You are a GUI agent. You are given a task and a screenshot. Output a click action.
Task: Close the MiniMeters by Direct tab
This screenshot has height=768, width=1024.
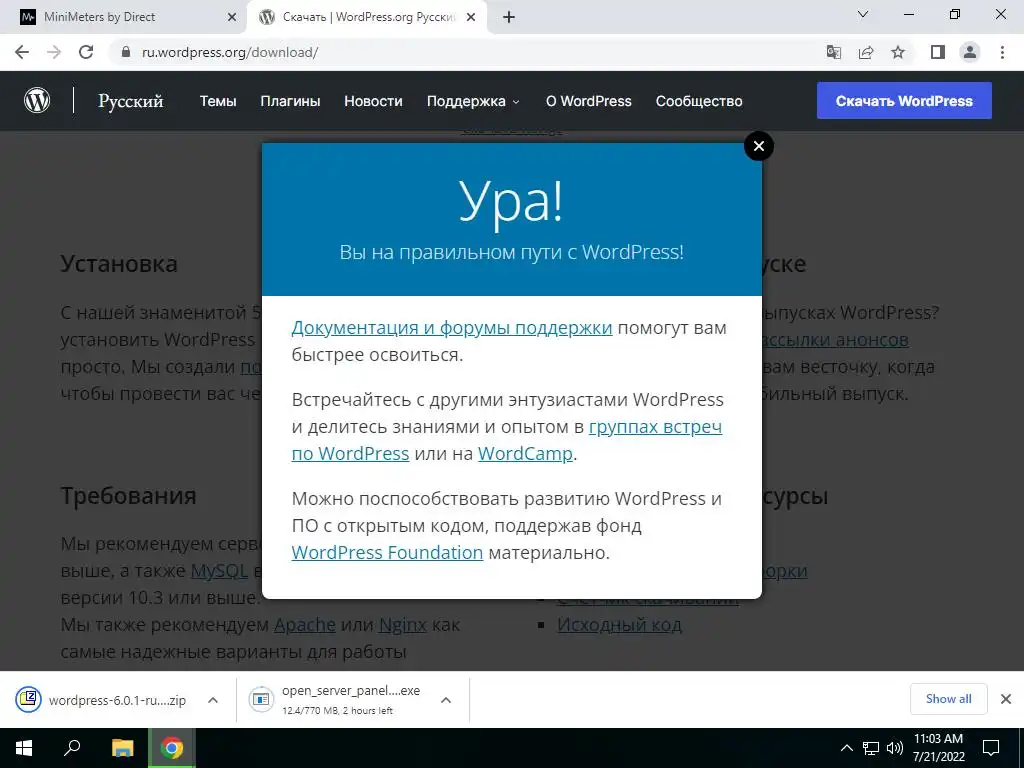[232, 18]
